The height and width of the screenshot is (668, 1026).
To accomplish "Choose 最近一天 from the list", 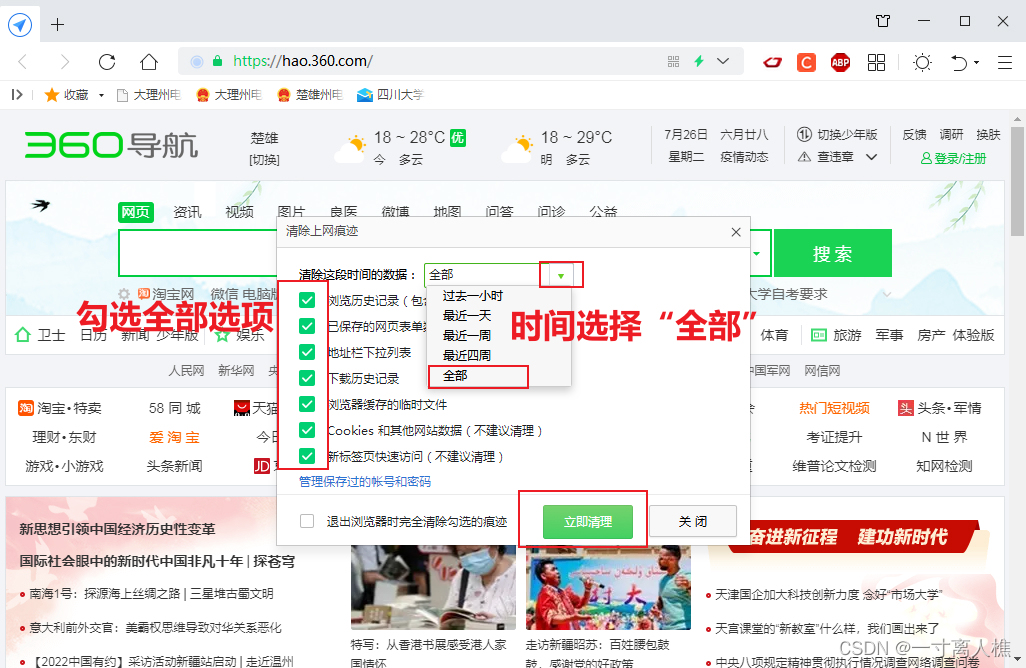I will [x=467, y=315].
